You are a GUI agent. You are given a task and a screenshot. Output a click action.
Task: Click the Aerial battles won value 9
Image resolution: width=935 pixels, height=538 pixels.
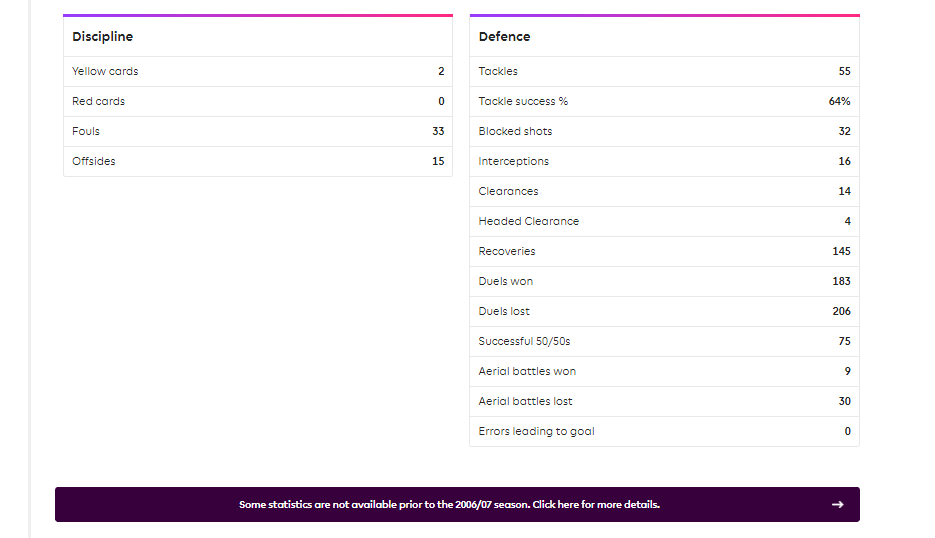point(847,371)
